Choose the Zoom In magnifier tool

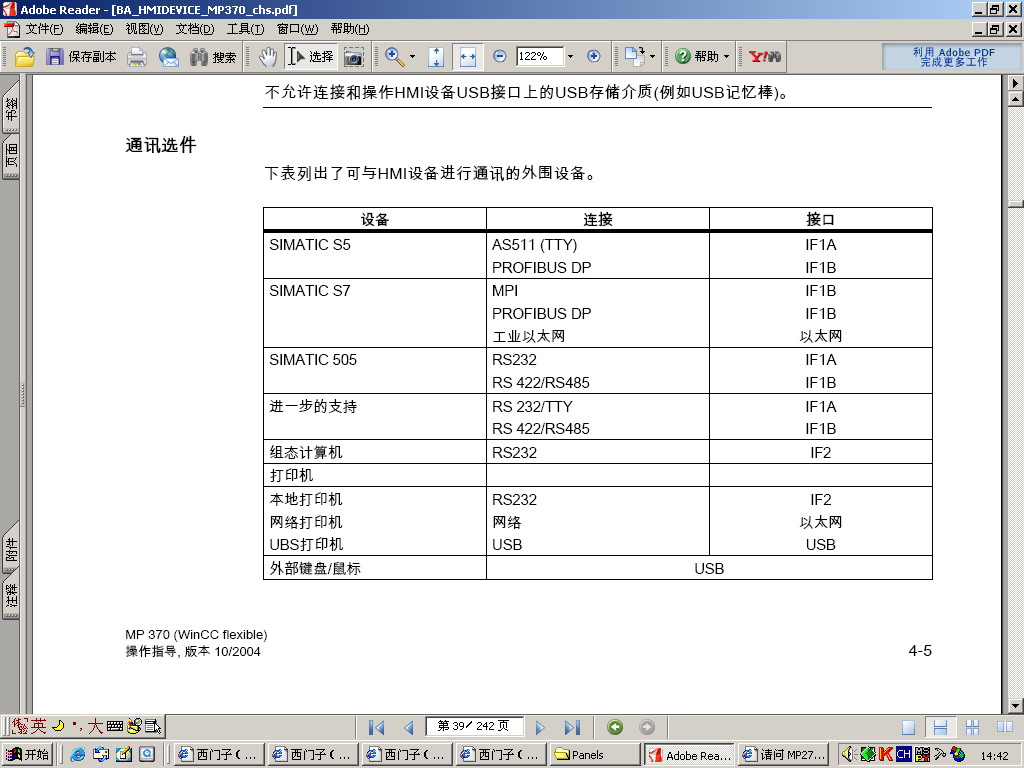coord(394,57)
